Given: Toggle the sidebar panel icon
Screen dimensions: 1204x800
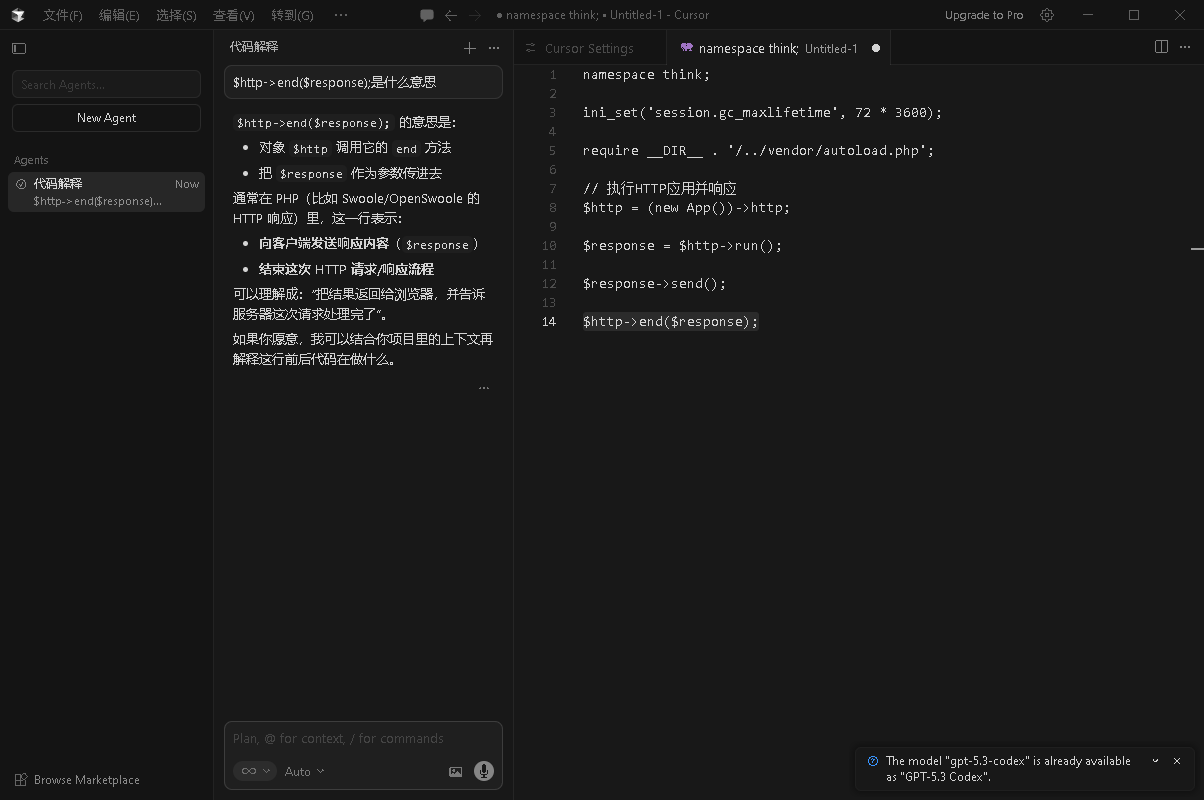Looking at the screenshot, I should 19,48.
